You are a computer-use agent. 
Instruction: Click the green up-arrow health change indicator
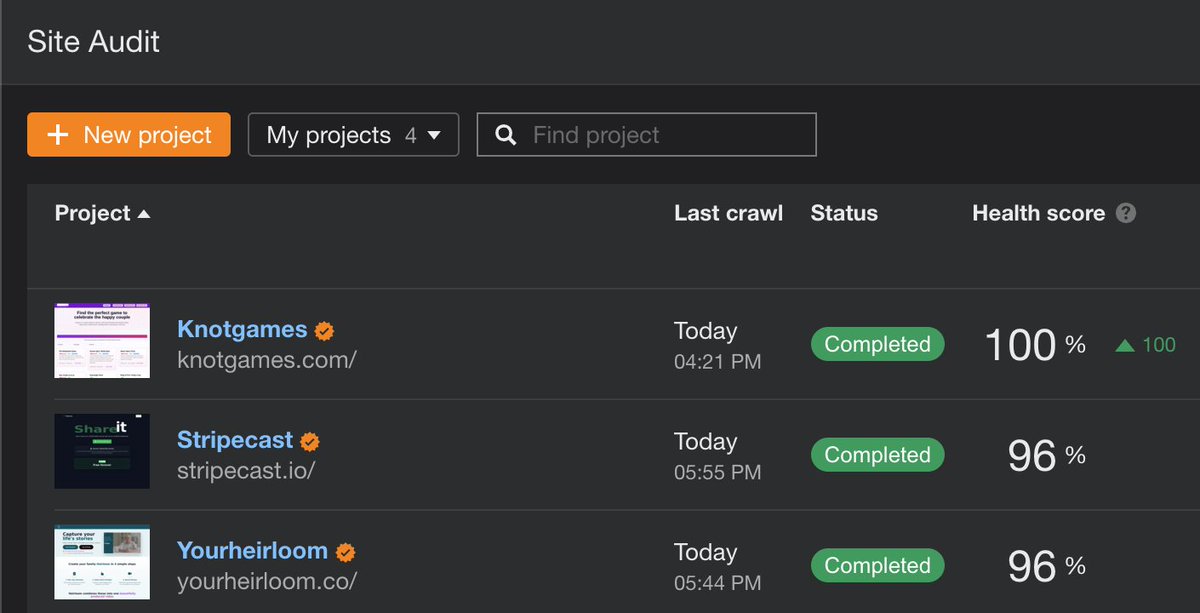(1125, 345)
